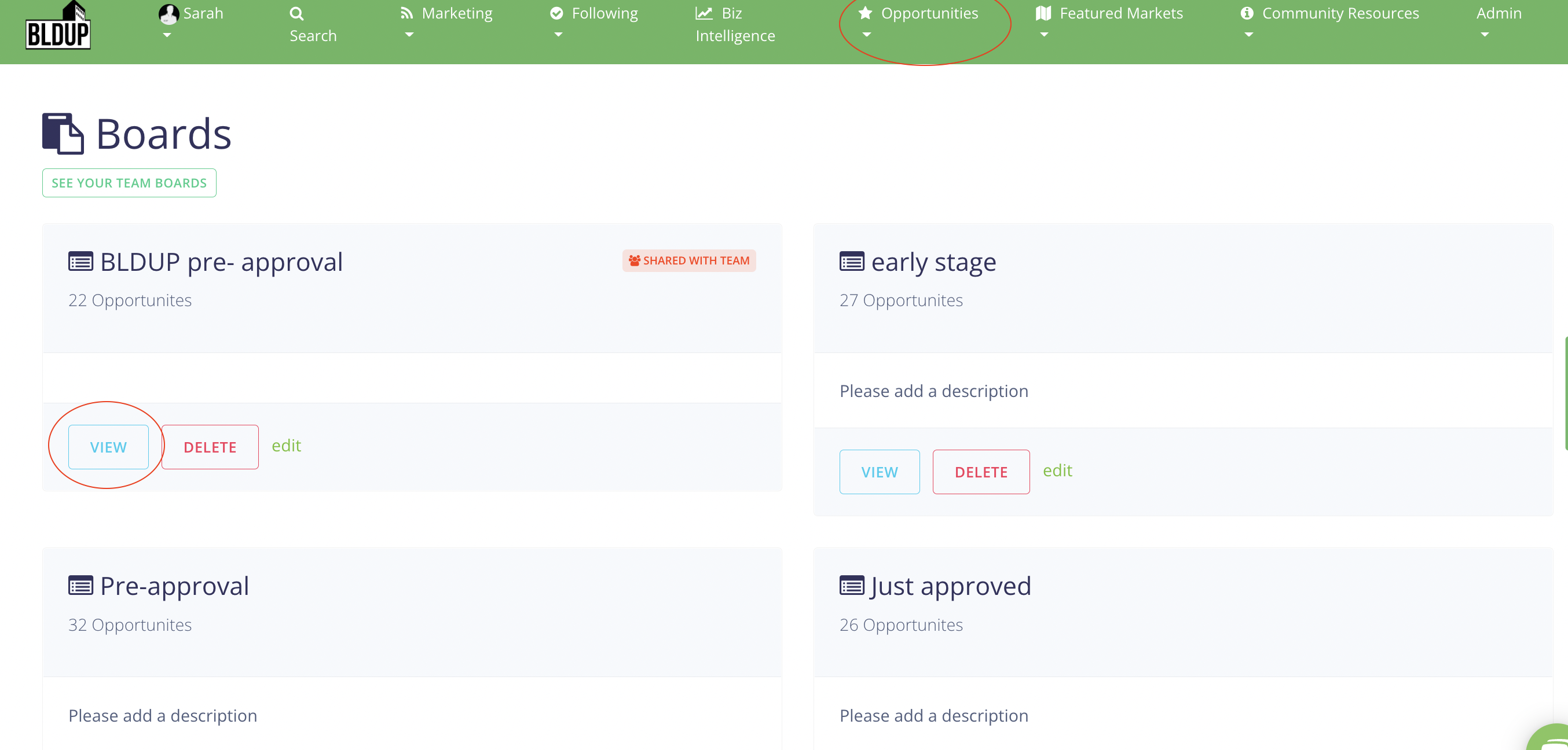Screen dimensions: 1568x750
Task: Click See Your Team Boards button
Action: coord(129,183)
